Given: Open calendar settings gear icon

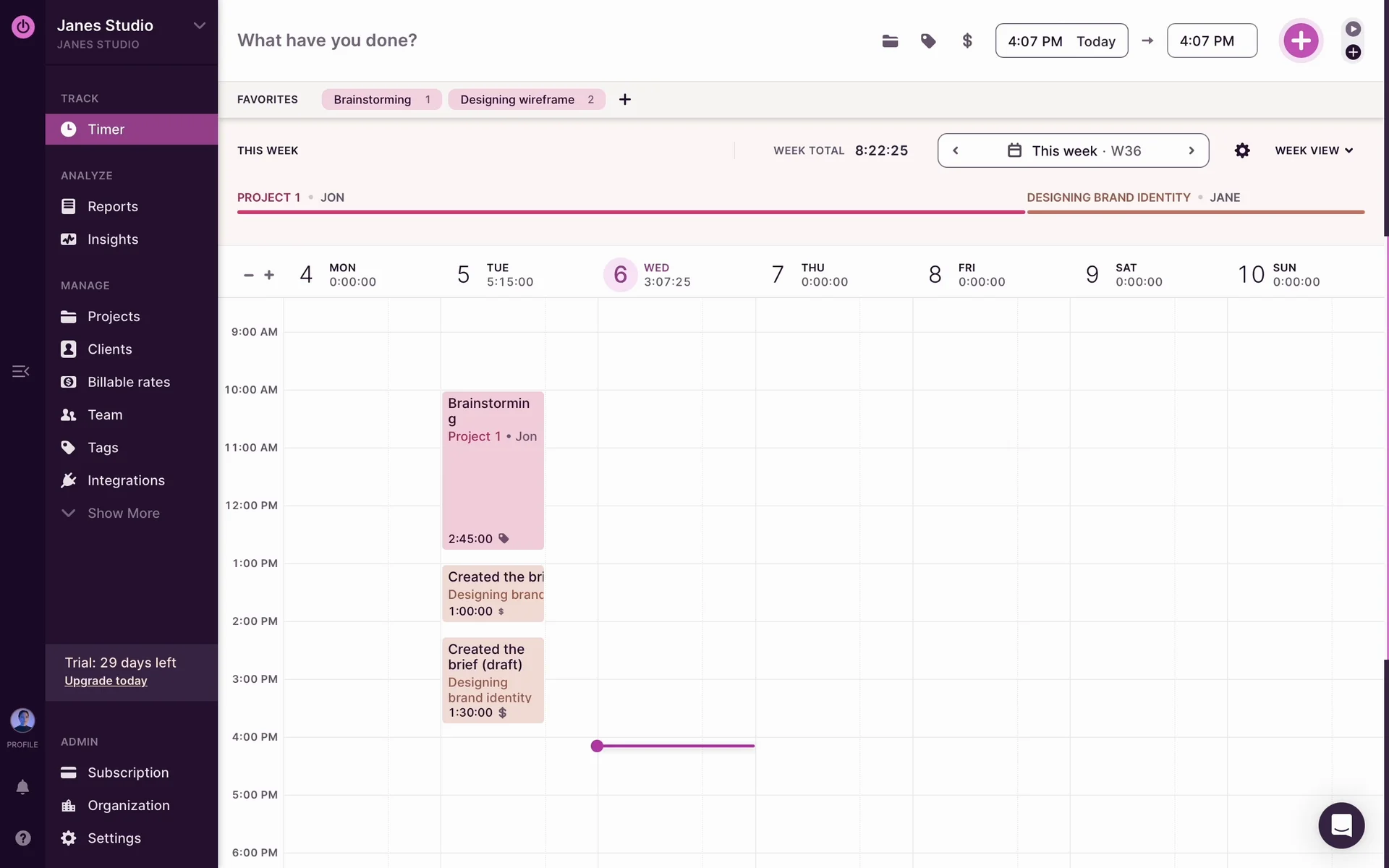Looking at the screenshot, I should pos(1242,150).
